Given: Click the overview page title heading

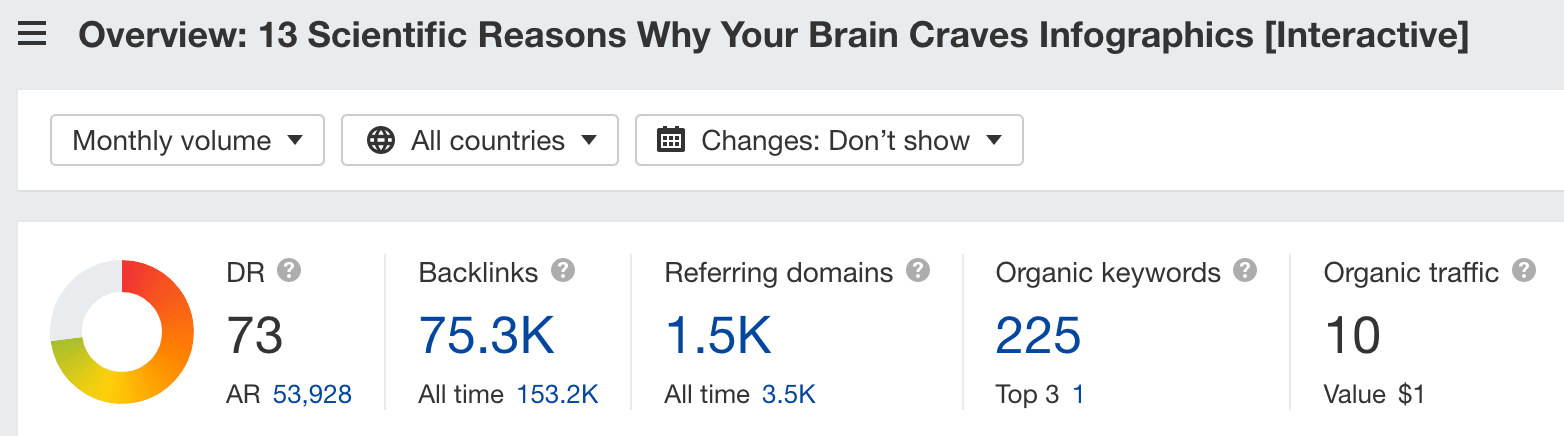Looking at the screenshot, I should 773,36.
